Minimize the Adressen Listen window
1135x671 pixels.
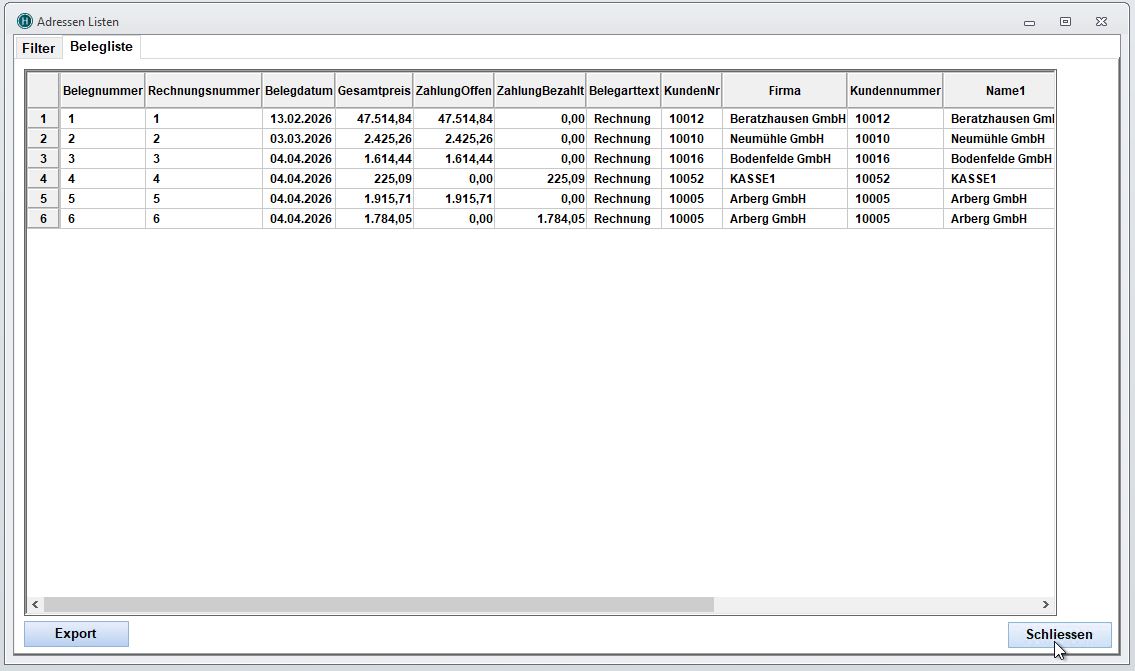(x=1030, y=21)
